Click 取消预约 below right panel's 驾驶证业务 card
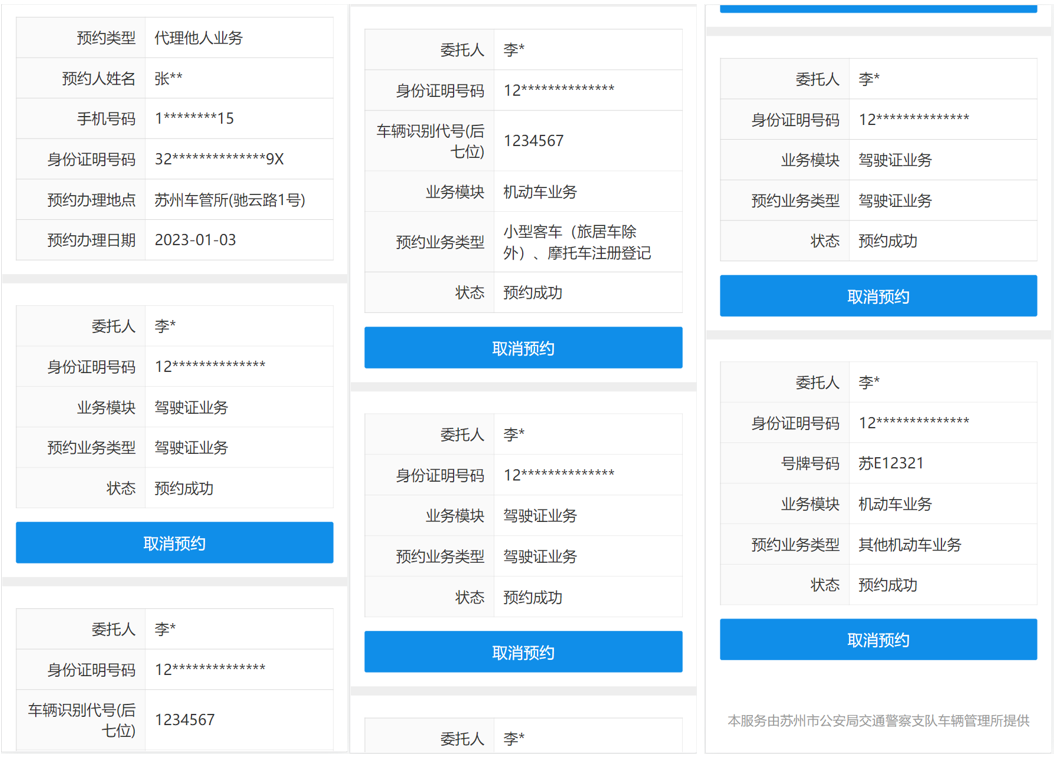 [x=878, y=296]
